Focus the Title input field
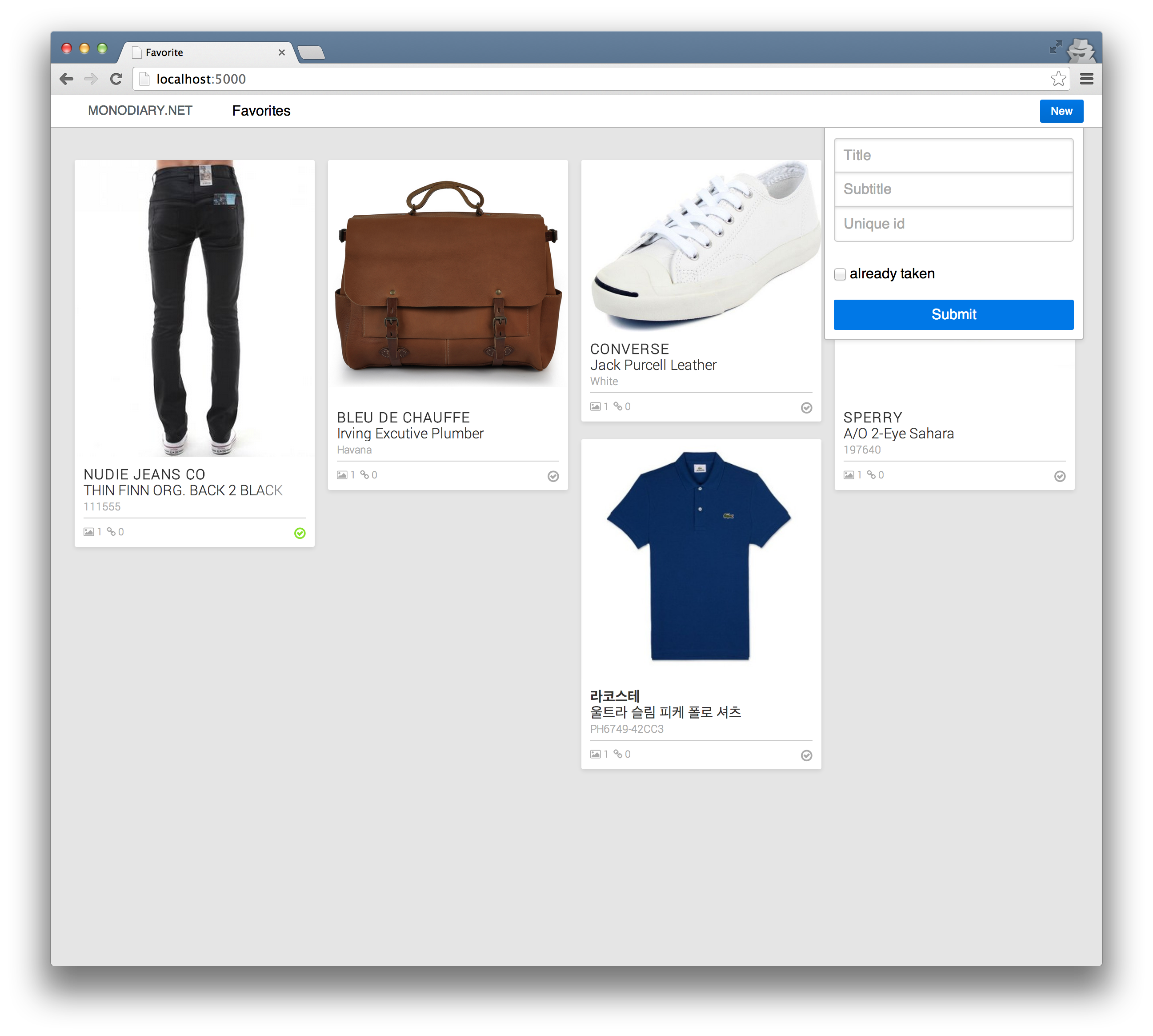The width and height of the screenshot is (1153, 1036). (x=953, y=156)
